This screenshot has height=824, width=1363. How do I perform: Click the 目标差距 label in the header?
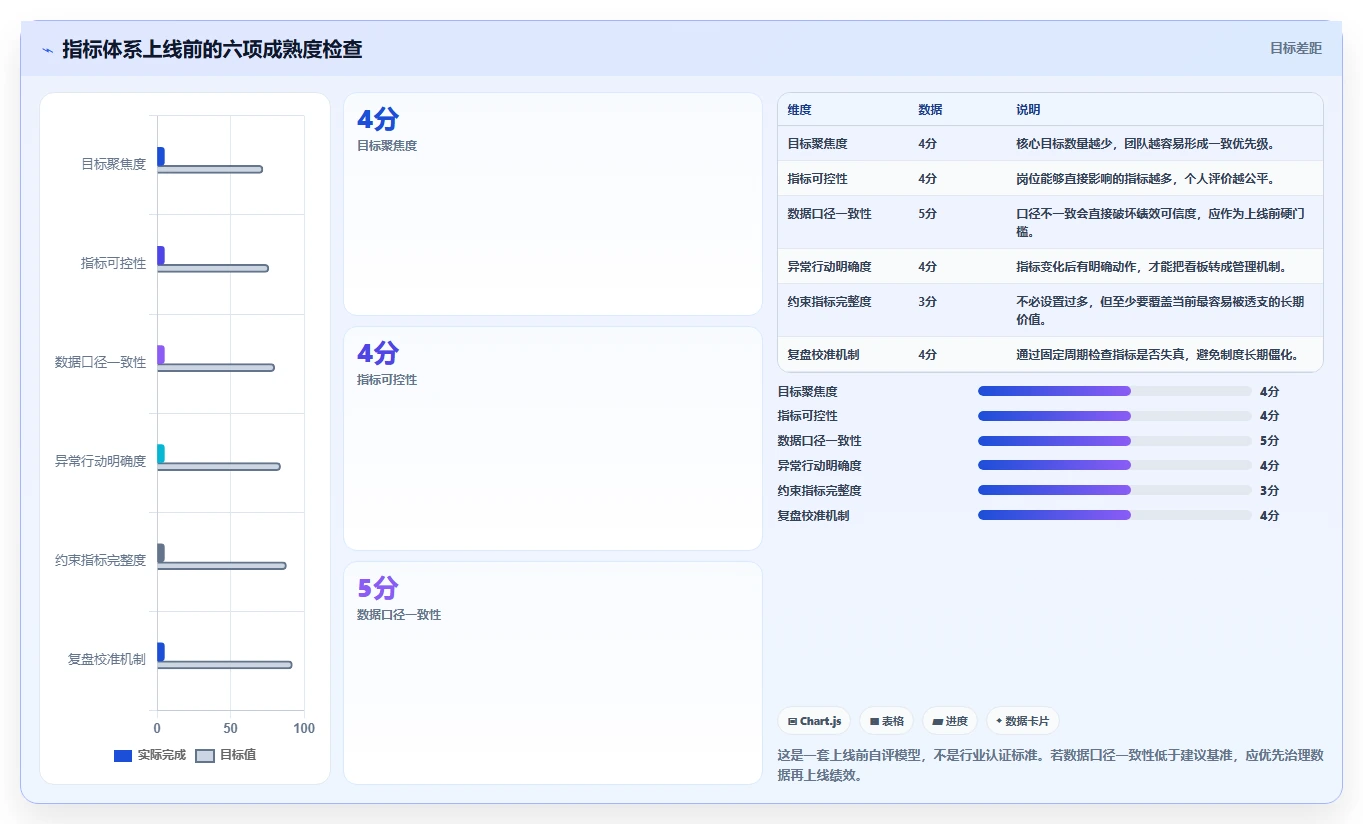click(x=1295, y=48)
